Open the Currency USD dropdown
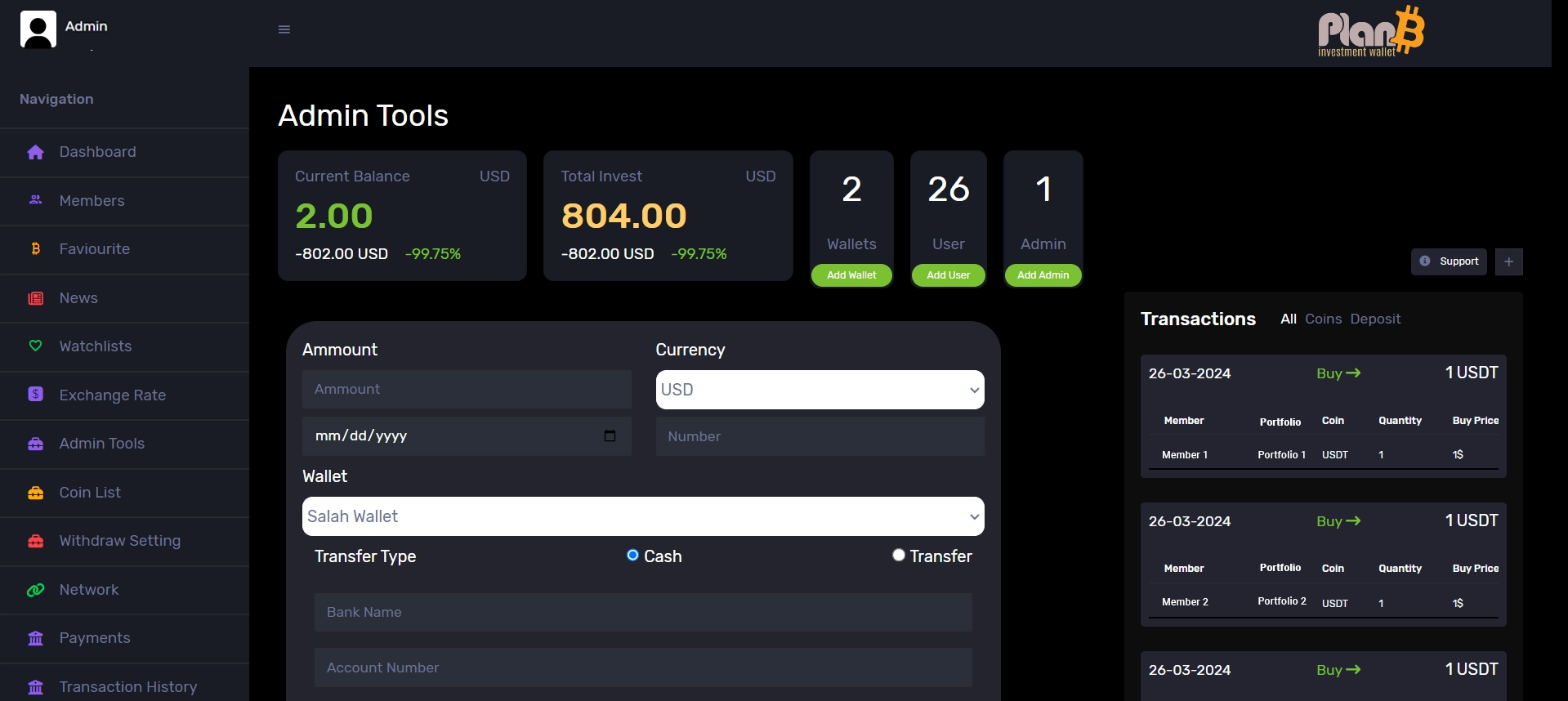1568x701 pixels. (x=820, y=390)
